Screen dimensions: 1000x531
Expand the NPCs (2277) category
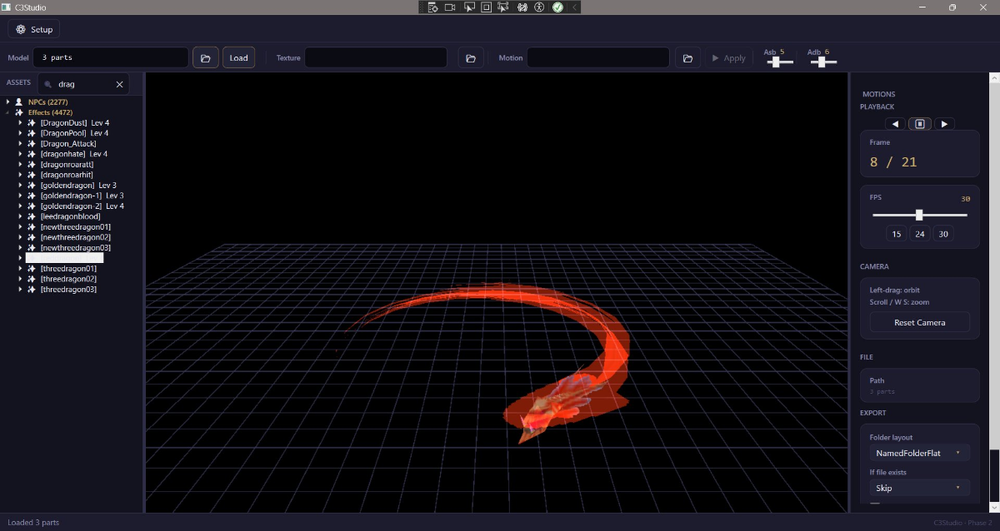coord(8,102)
